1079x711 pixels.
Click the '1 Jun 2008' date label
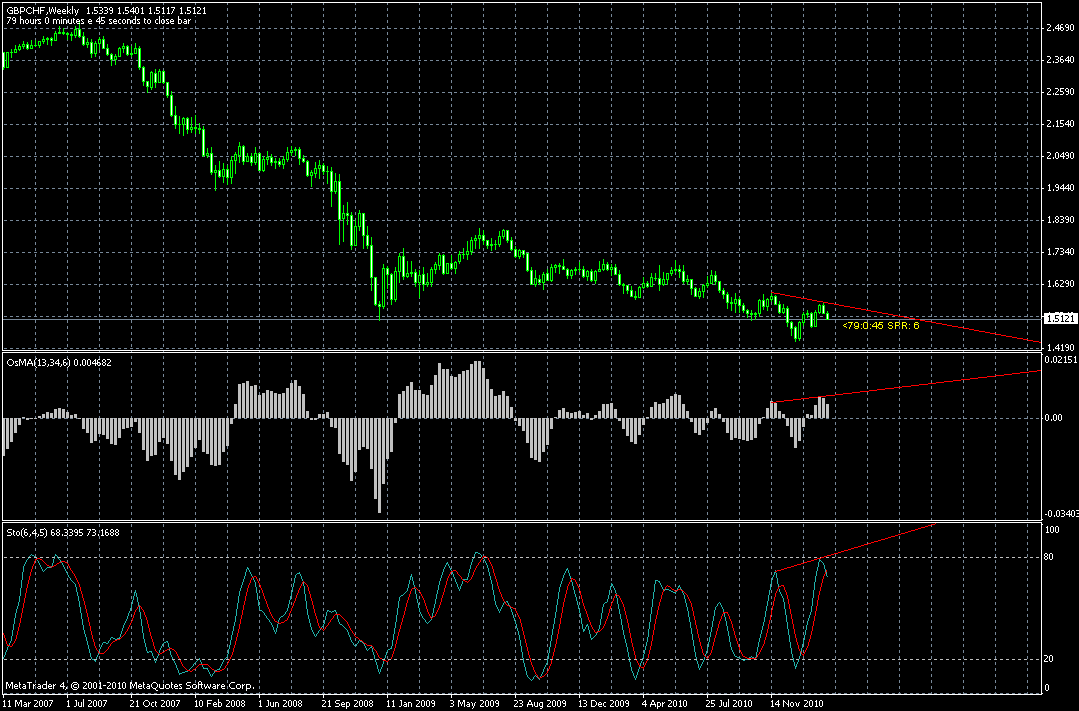[x=280, y=704]
